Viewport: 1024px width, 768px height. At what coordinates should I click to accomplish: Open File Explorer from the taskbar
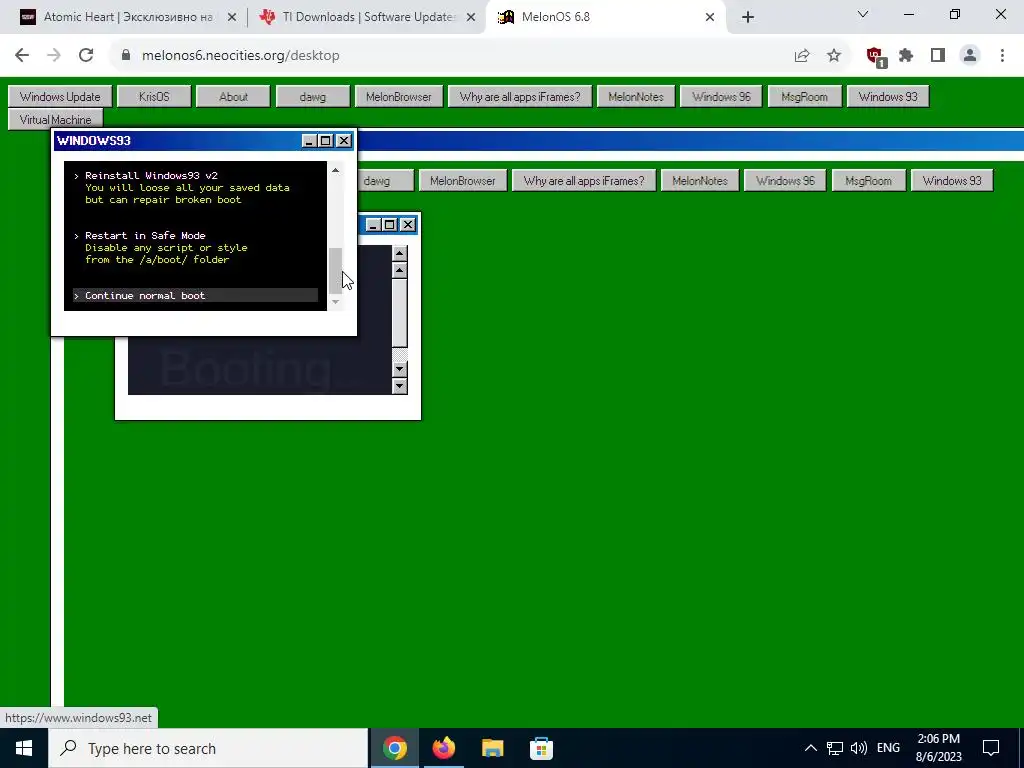492,748
